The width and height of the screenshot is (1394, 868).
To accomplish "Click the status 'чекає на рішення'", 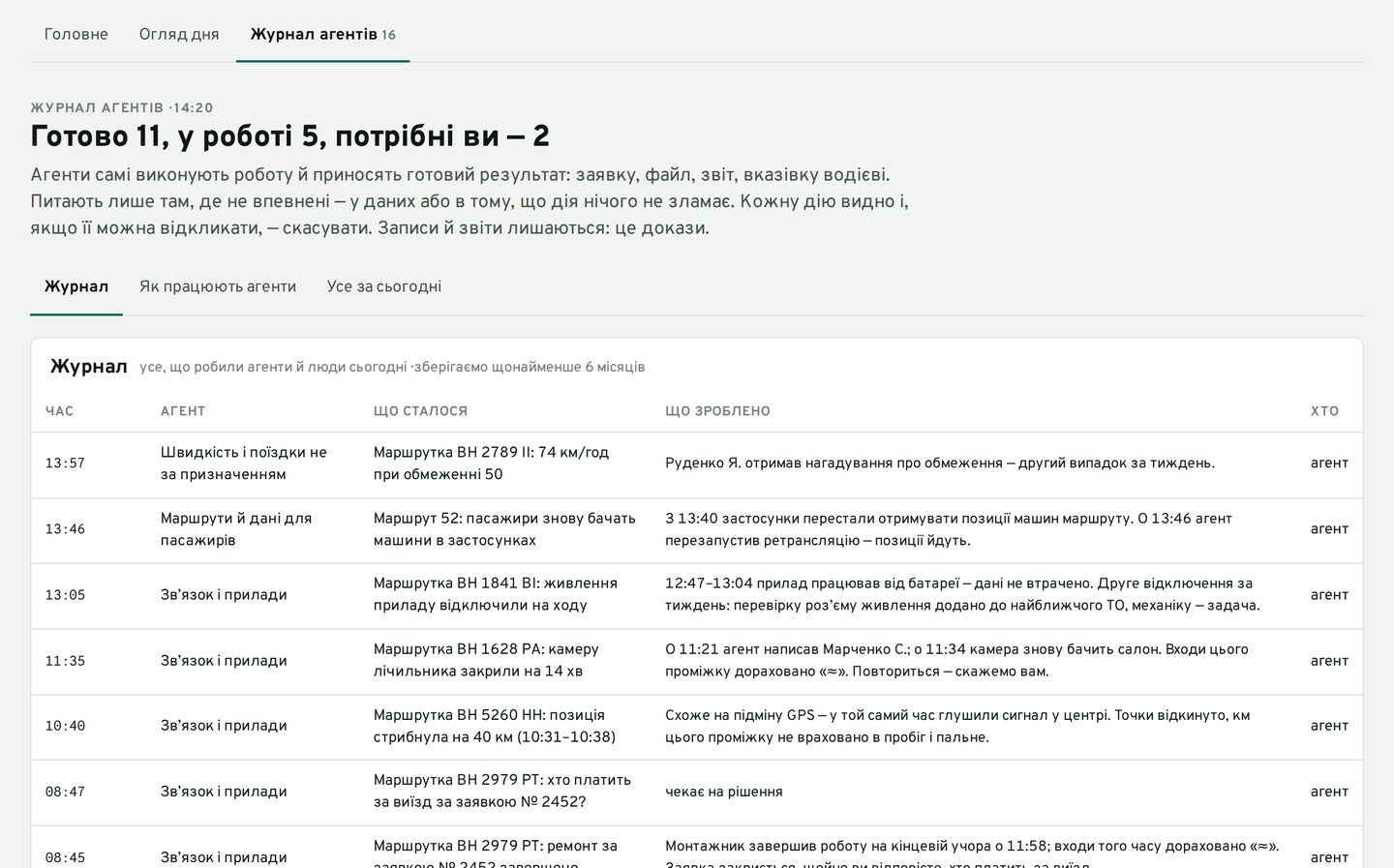I will (x=724, y=792).
